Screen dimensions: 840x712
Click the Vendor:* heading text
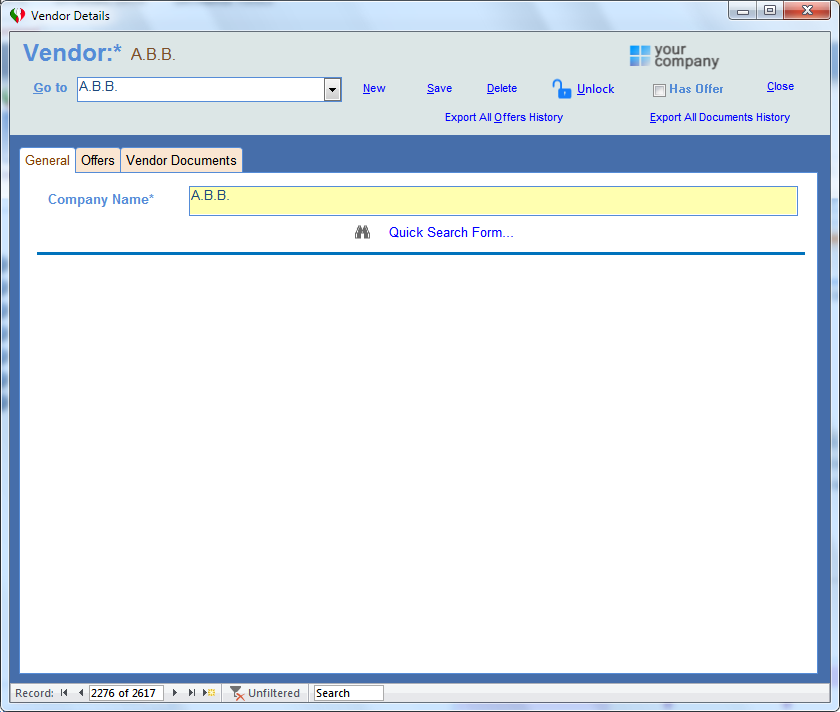click(72, 53)
